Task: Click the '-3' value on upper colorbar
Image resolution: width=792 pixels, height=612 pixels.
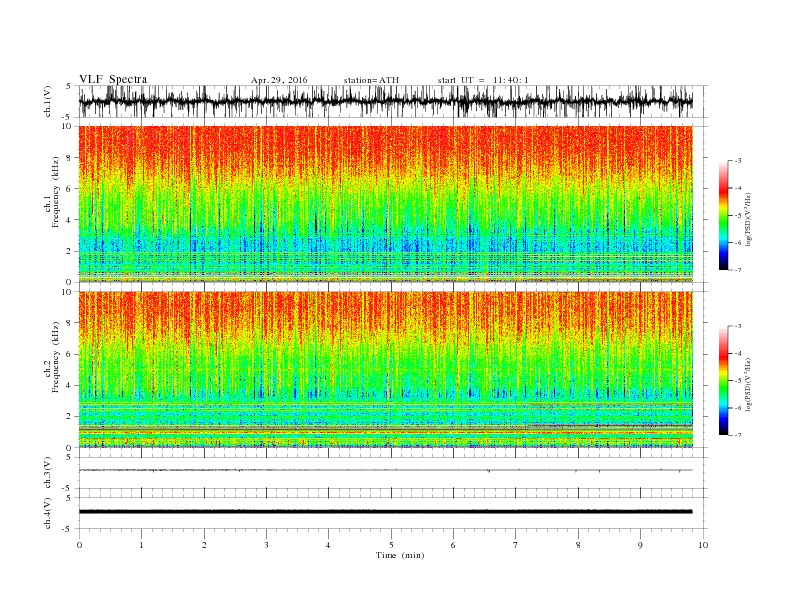Action: coord(738,161)
